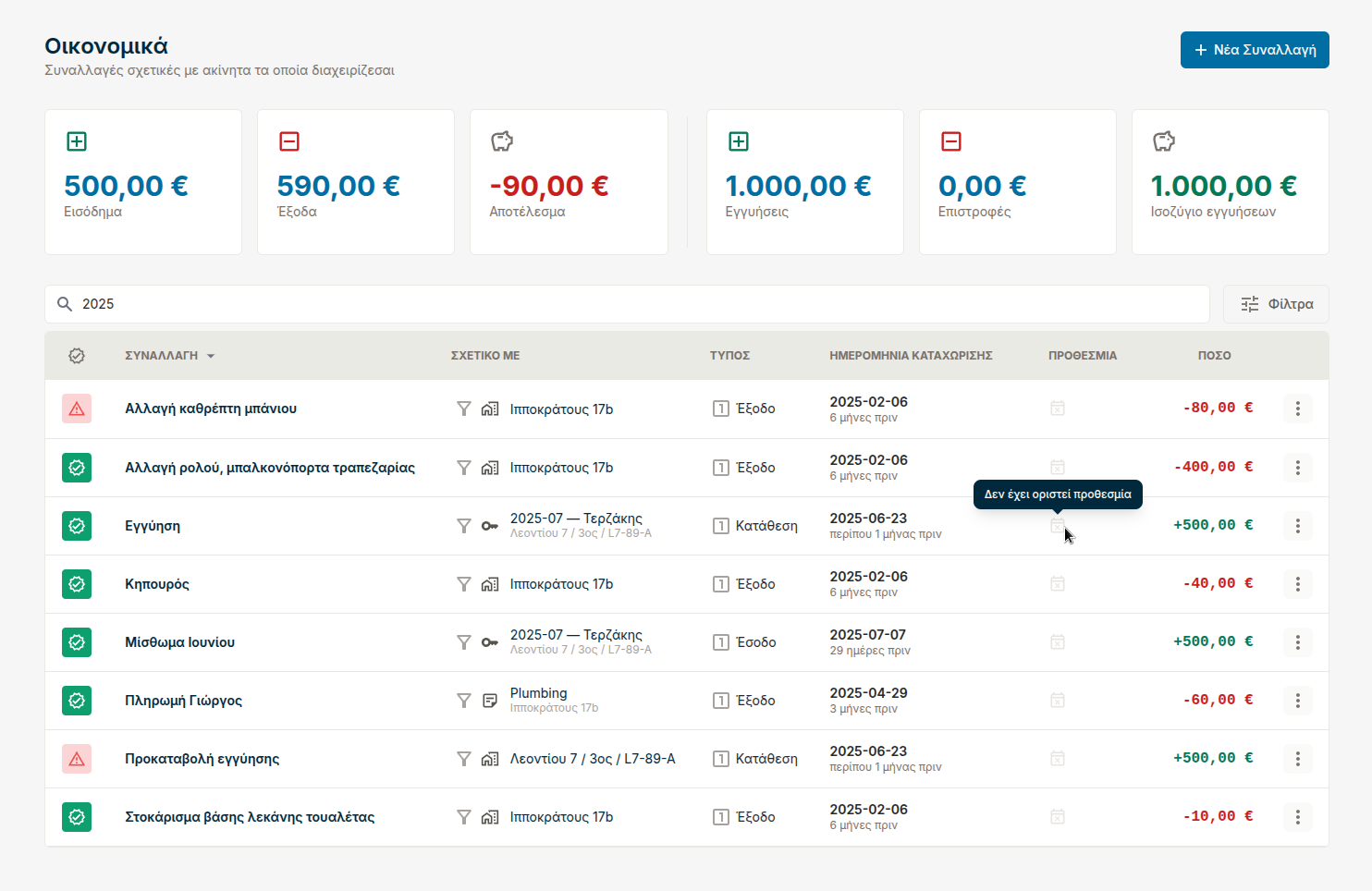Viewport: 1372px width, 891px height.
Task: Click filter funnel icon in Μίσθωμα Ιουνίου row
Action: pos(464,642)
